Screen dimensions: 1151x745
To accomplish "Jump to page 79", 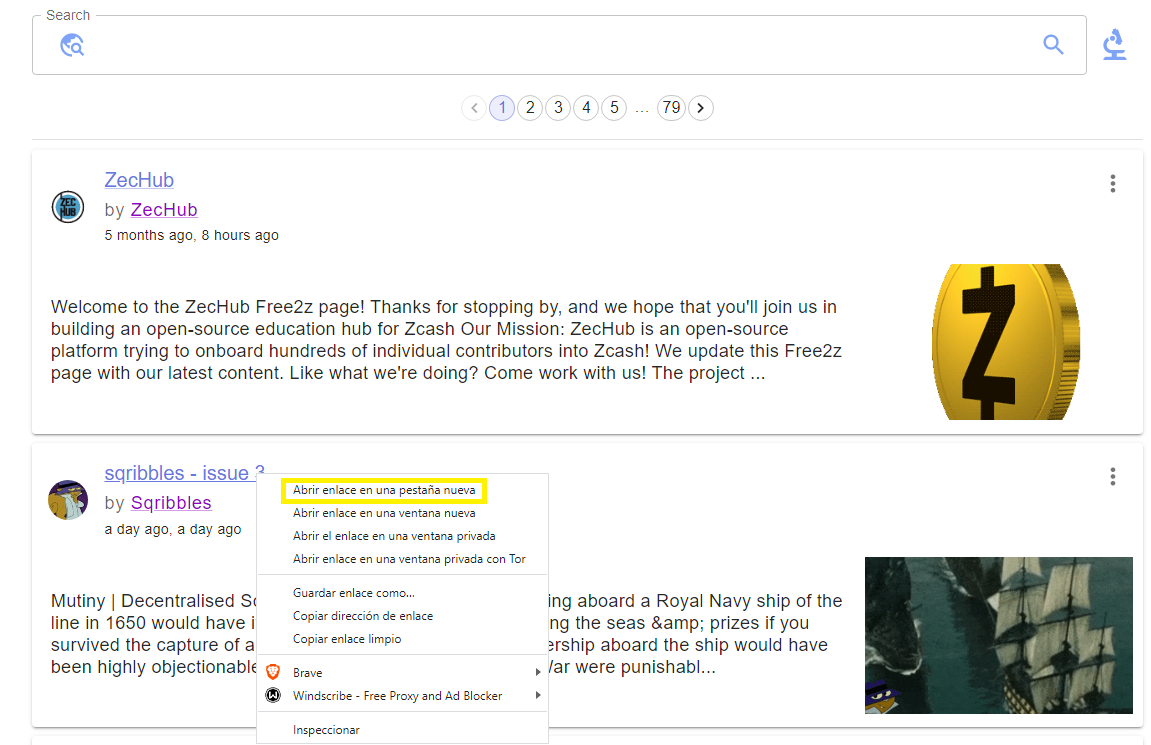I will pos(671,107).
